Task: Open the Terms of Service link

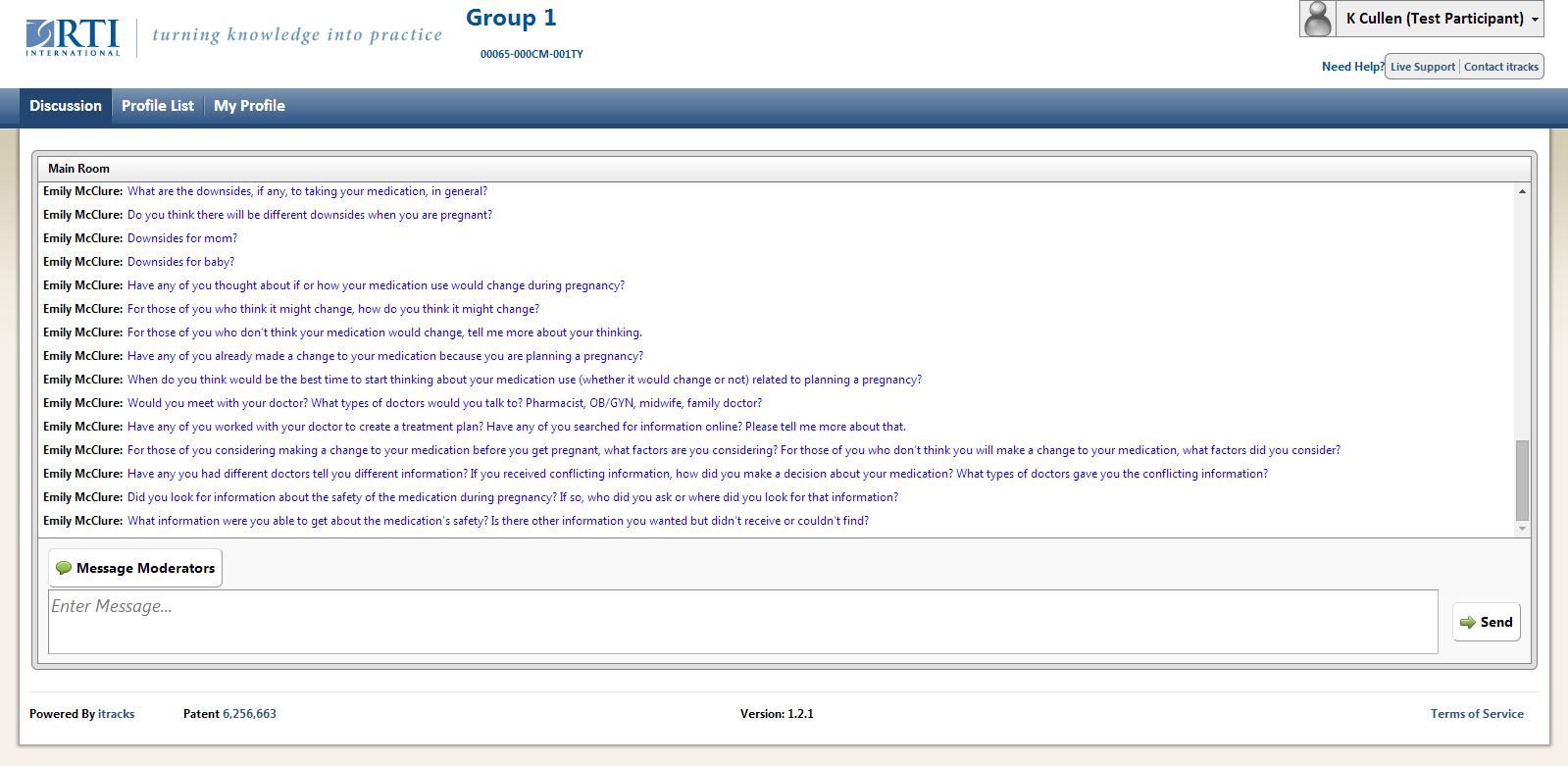Action: 1477,714
